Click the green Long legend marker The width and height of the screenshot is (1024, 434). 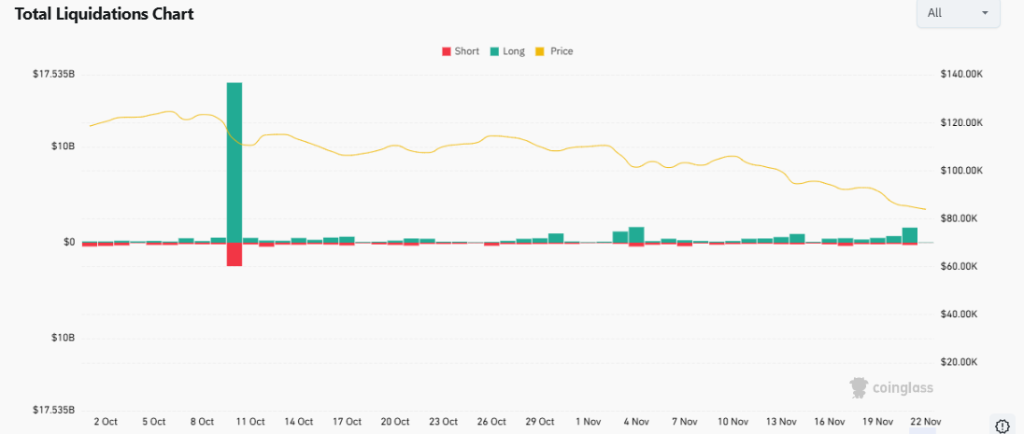coord(495,51)
